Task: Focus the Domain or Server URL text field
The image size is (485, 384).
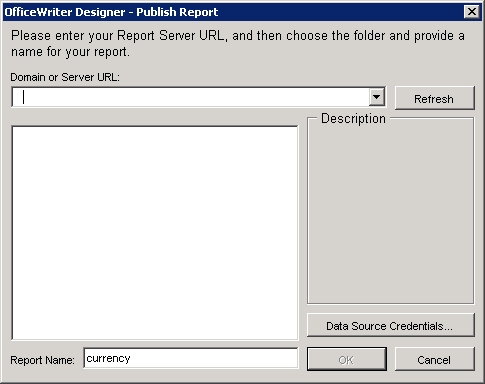Action: [x=191, y=97]
